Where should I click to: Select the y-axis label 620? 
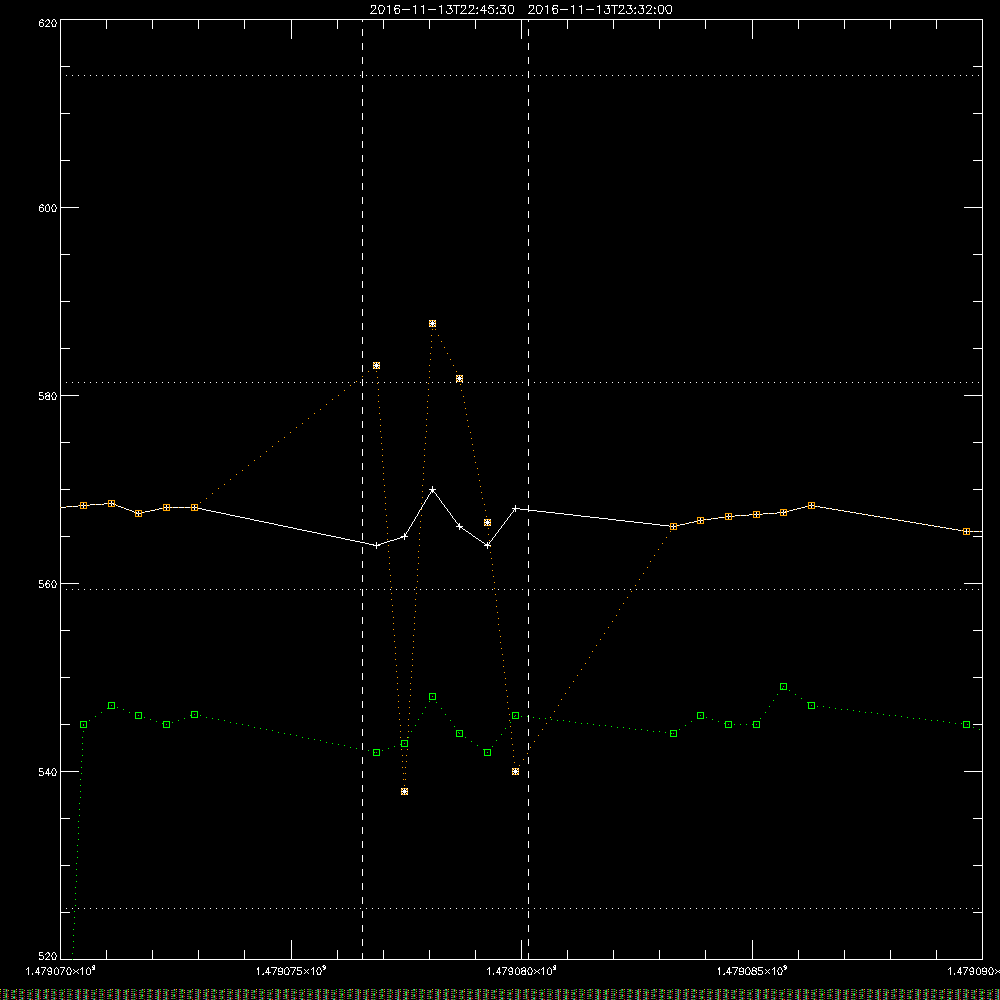[48, 23]
